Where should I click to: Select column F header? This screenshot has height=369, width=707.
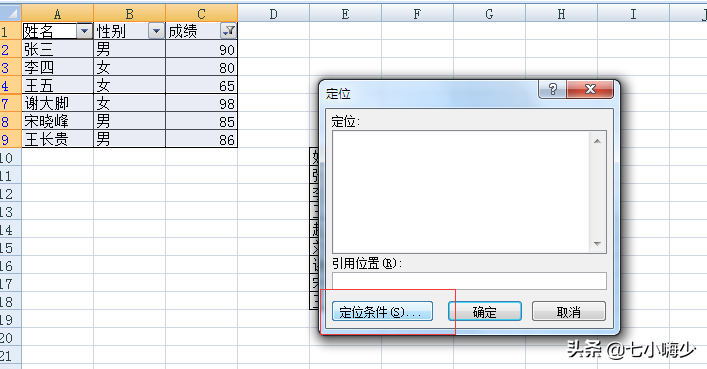(418, 14)
